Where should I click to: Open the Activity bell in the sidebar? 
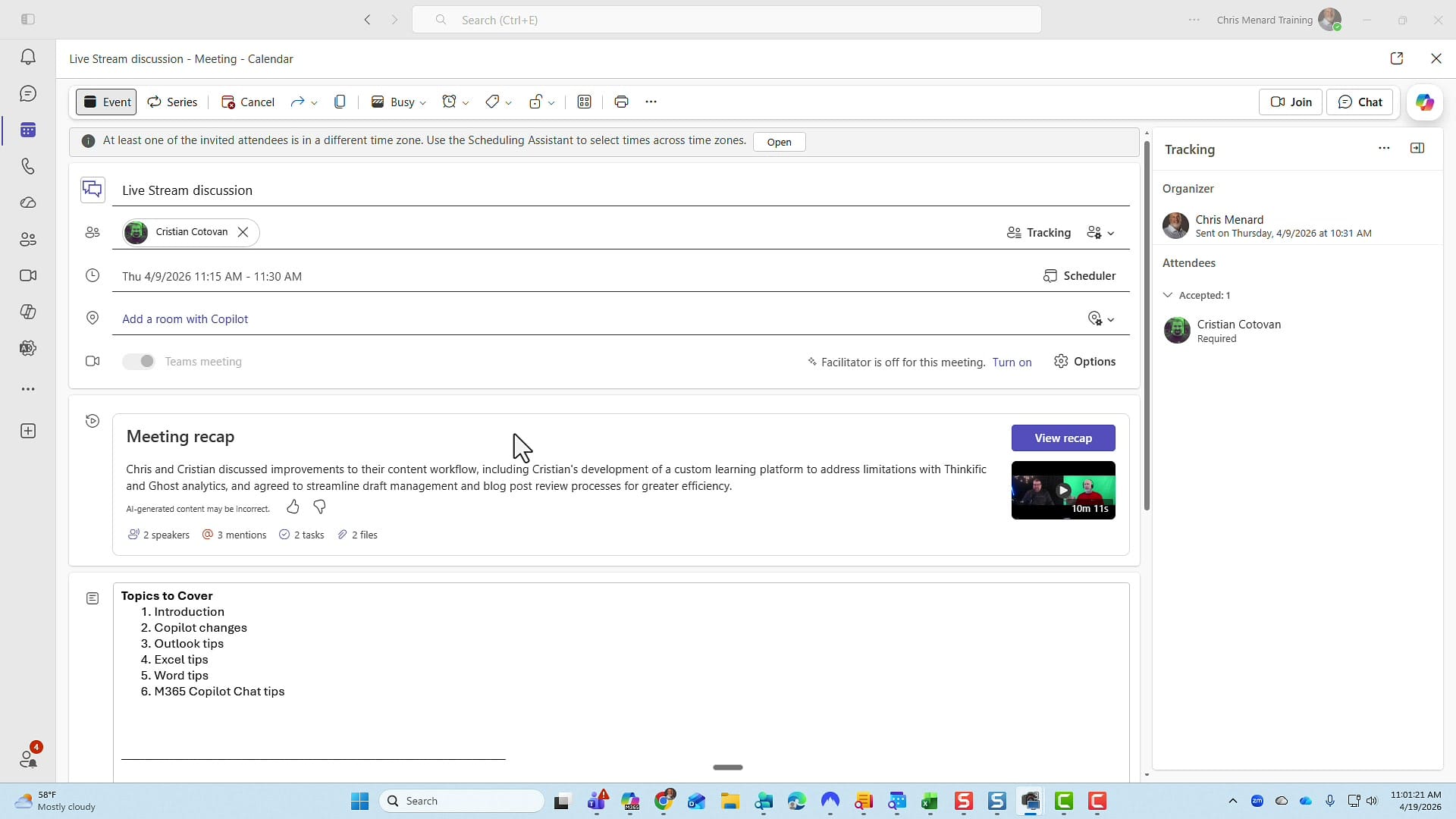click(x=28, y=57)
